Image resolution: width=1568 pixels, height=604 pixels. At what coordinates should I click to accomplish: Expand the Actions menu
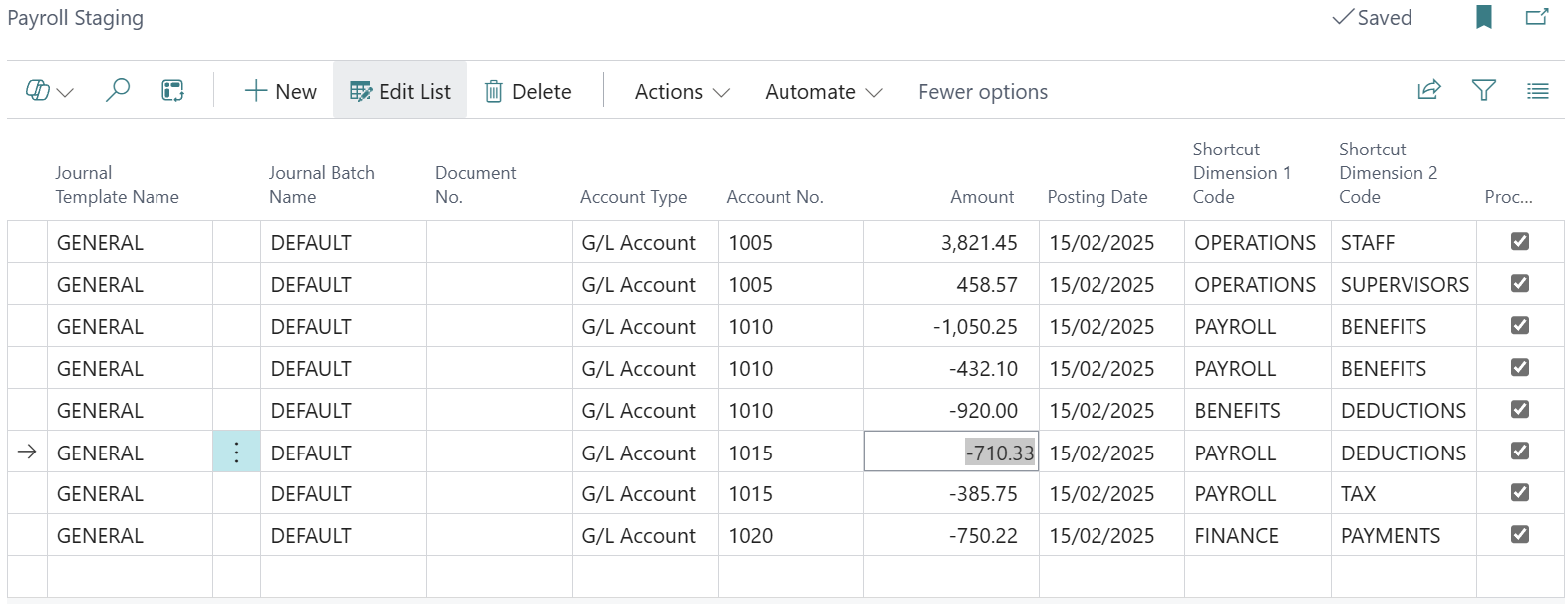(682, 91)
